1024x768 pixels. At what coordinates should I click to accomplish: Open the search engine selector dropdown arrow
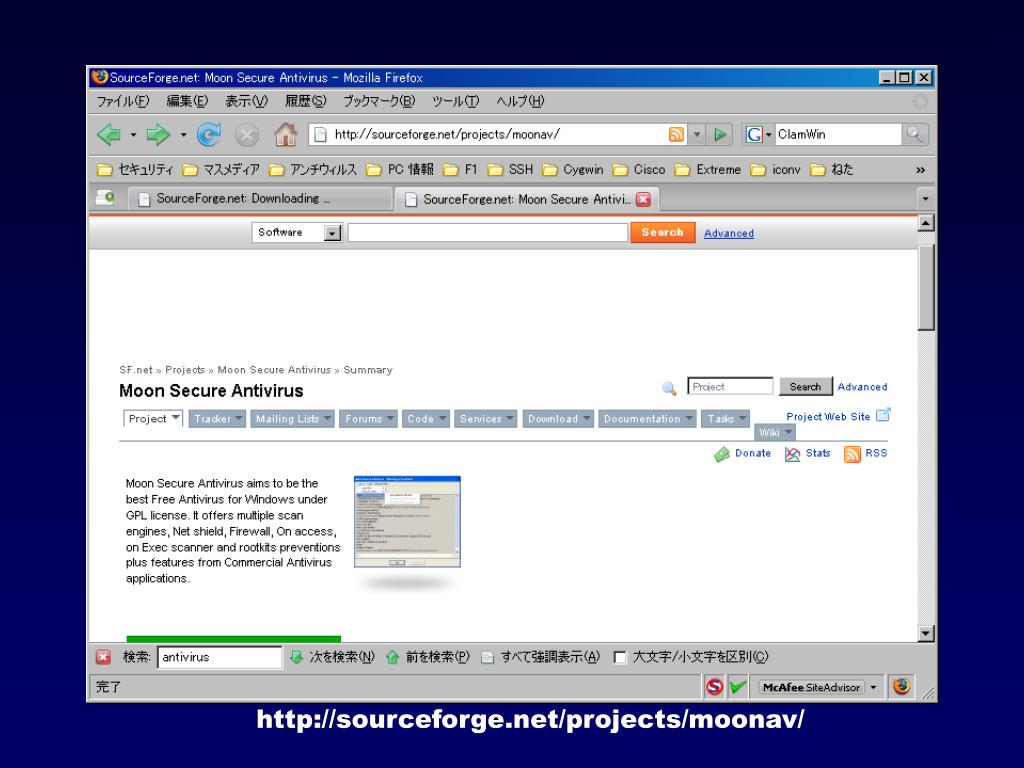(x=769, y=135)
